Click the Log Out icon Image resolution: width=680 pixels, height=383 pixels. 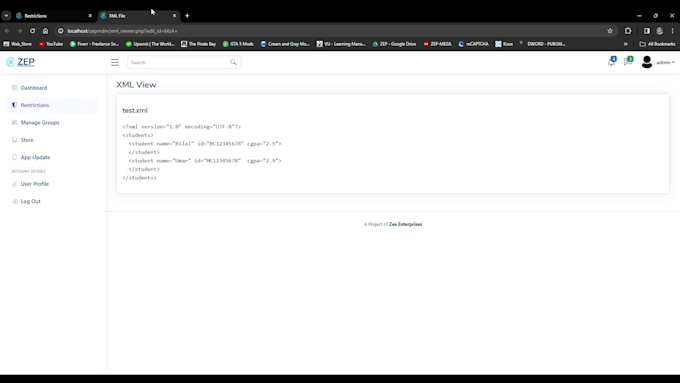click(x=14, y=201)
